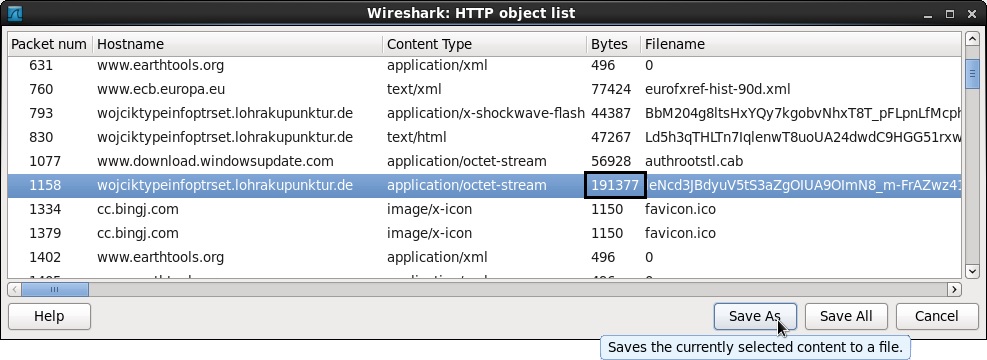
Task: Select packet 1334 favicon.ico row
Action: [x=484, y=209]
